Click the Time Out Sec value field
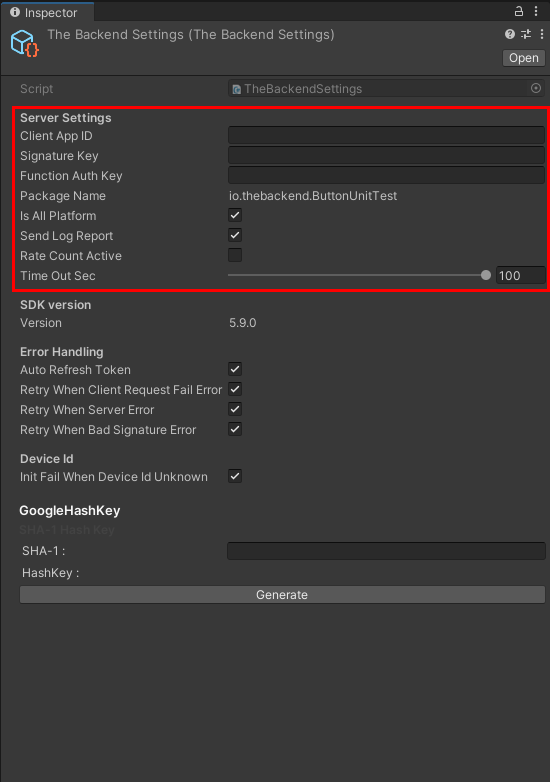 [521, 275]
